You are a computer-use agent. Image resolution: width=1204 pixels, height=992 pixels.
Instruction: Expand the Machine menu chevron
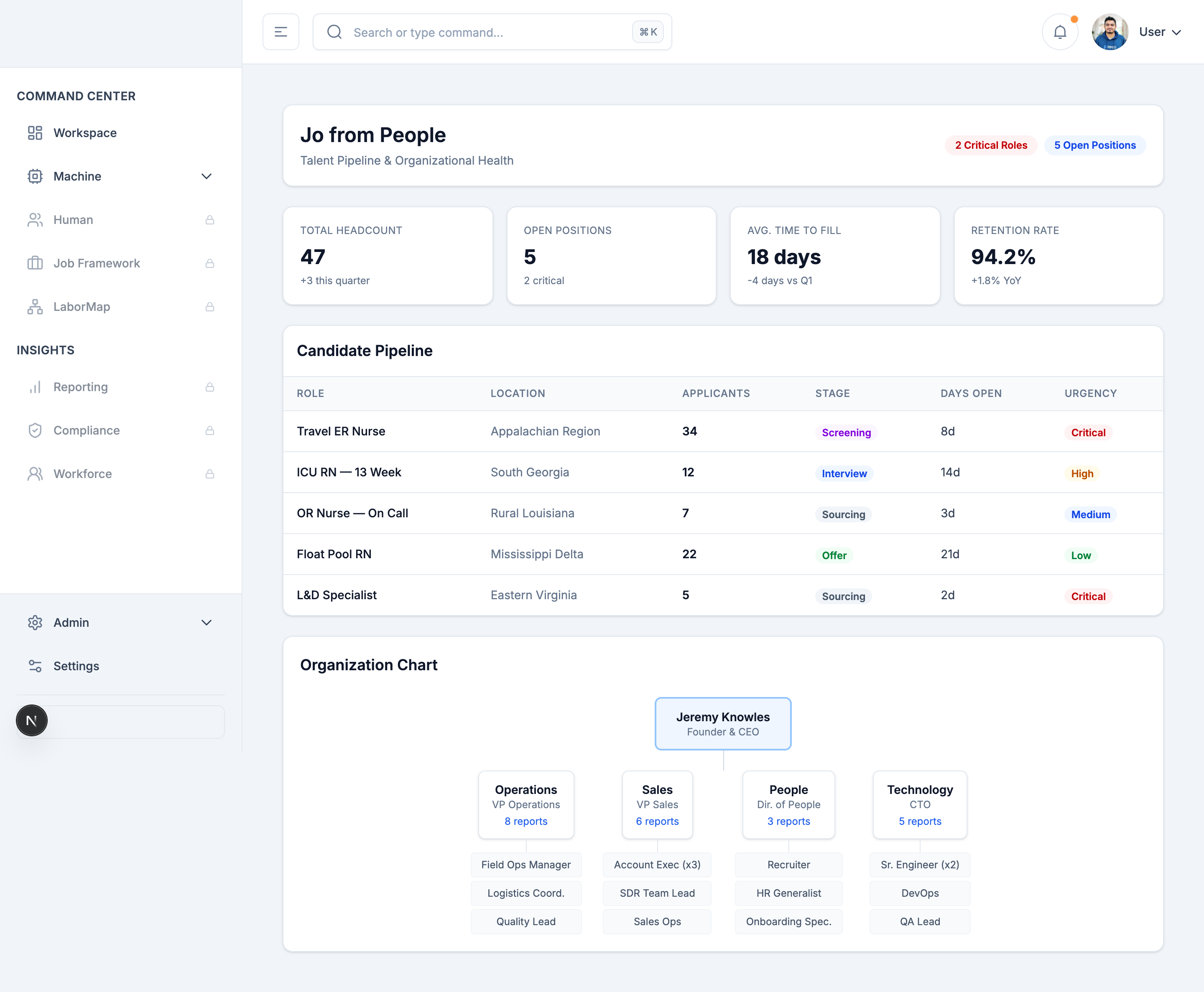tap(207, 176)
